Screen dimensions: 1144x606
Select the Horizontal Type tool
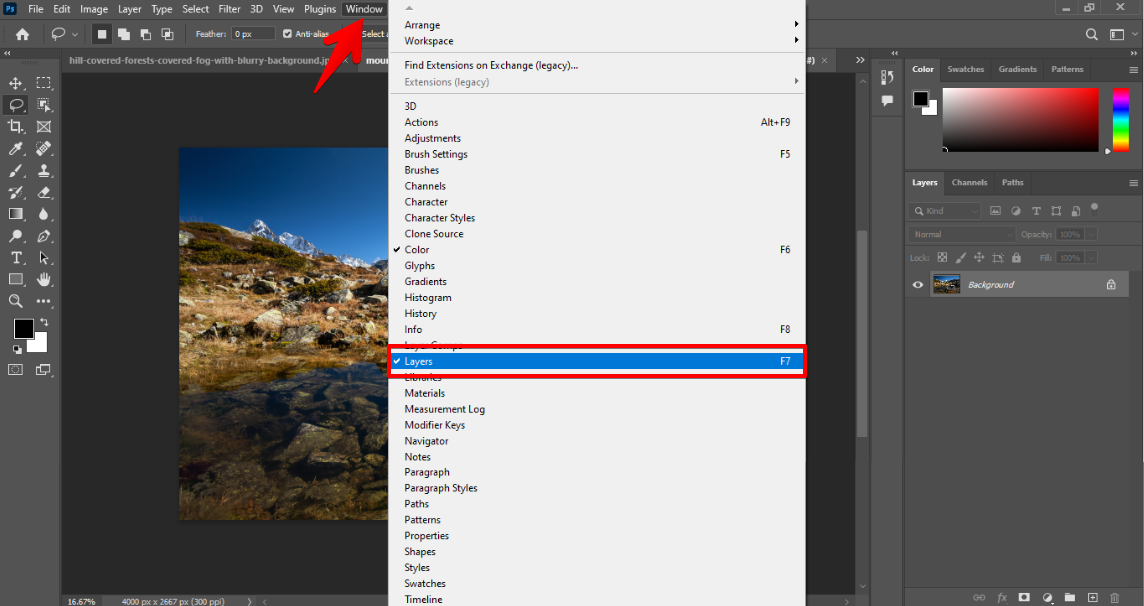click(x=15, y=257)
